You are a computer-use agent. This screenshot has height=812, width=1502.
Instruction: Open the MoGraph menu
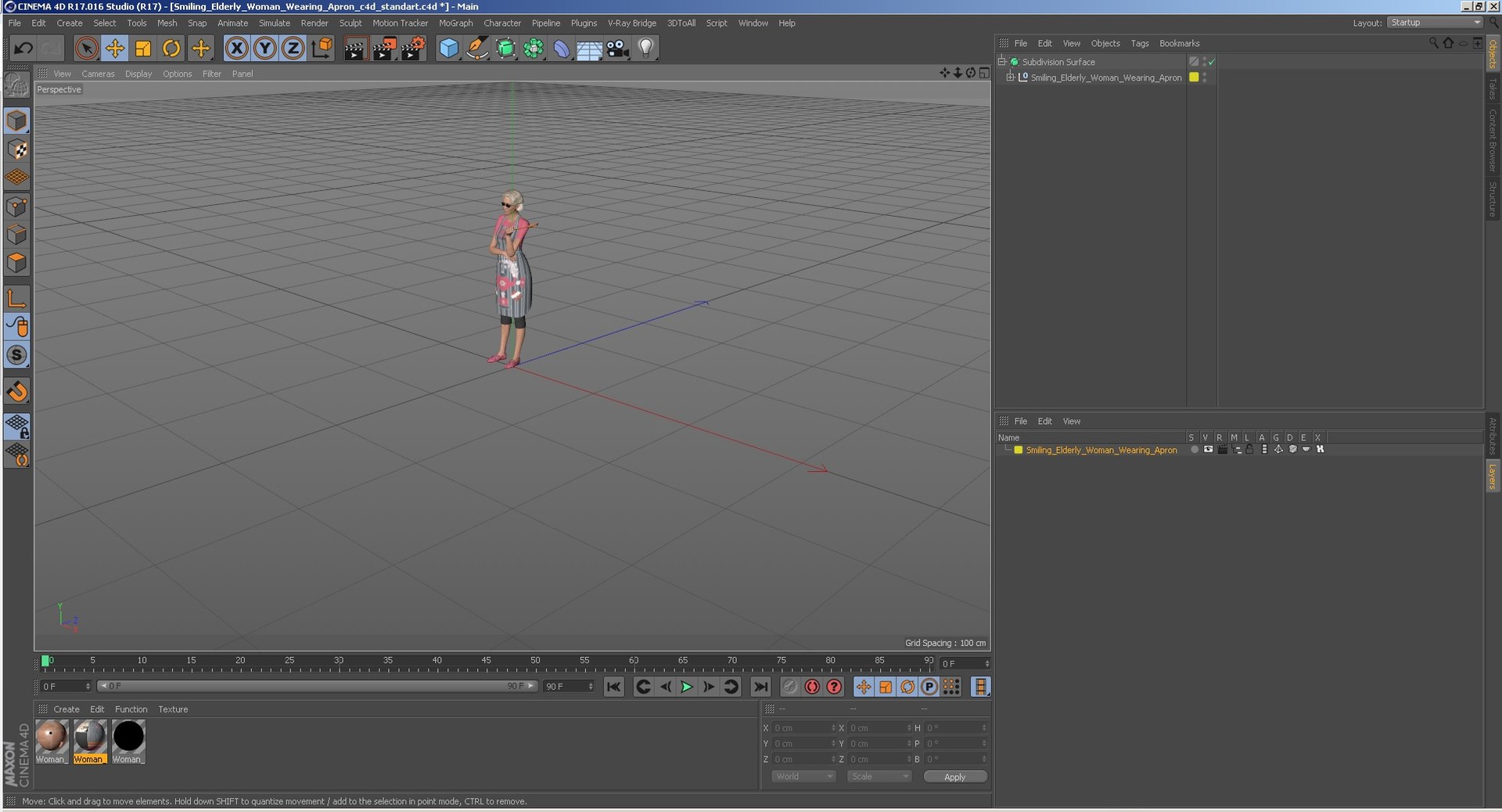456,23
